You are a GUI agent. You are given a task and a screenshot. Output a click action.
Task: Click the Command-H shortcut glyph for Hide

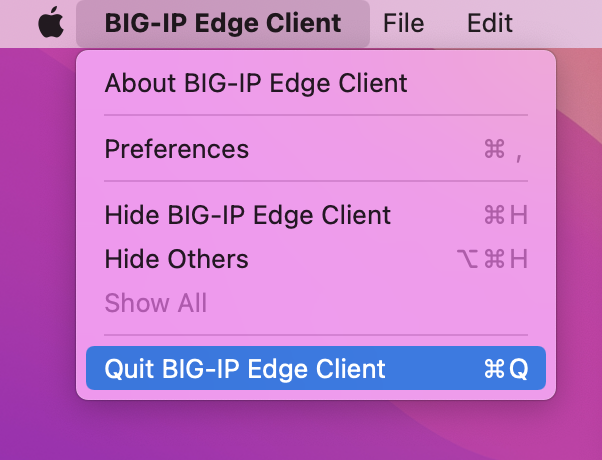506,215
